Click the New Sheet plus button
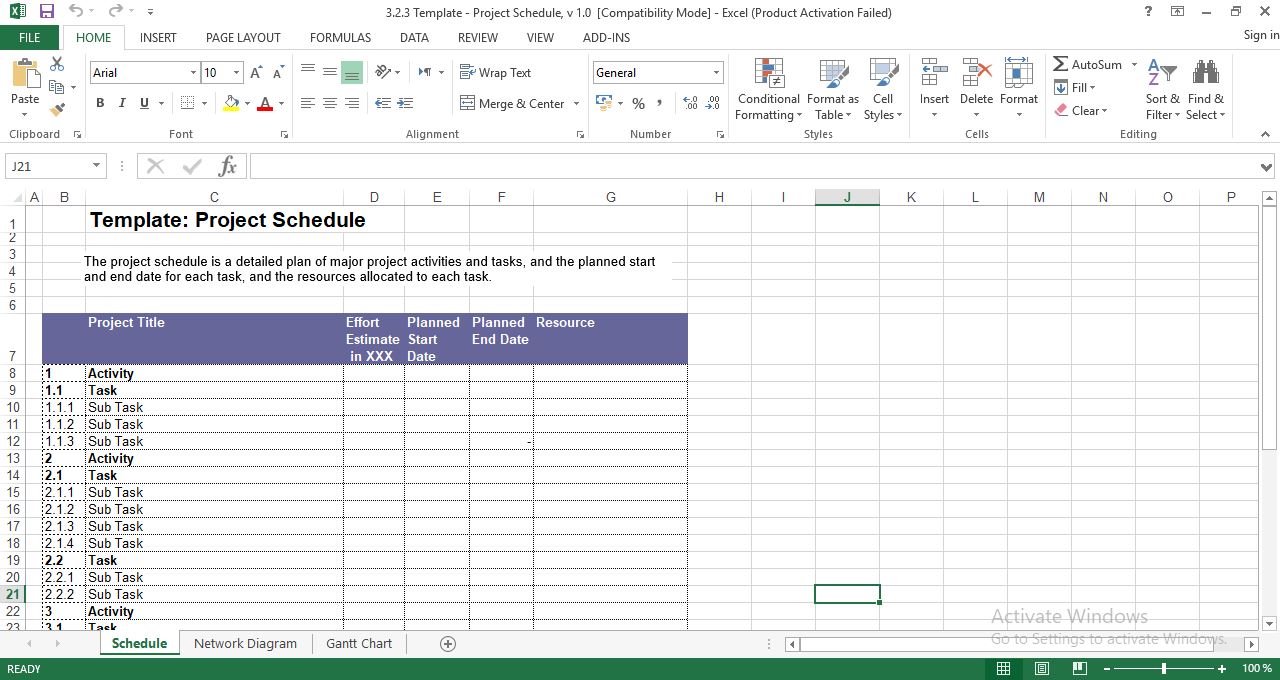The image size is (1280, 680). (x=447, y=643)
